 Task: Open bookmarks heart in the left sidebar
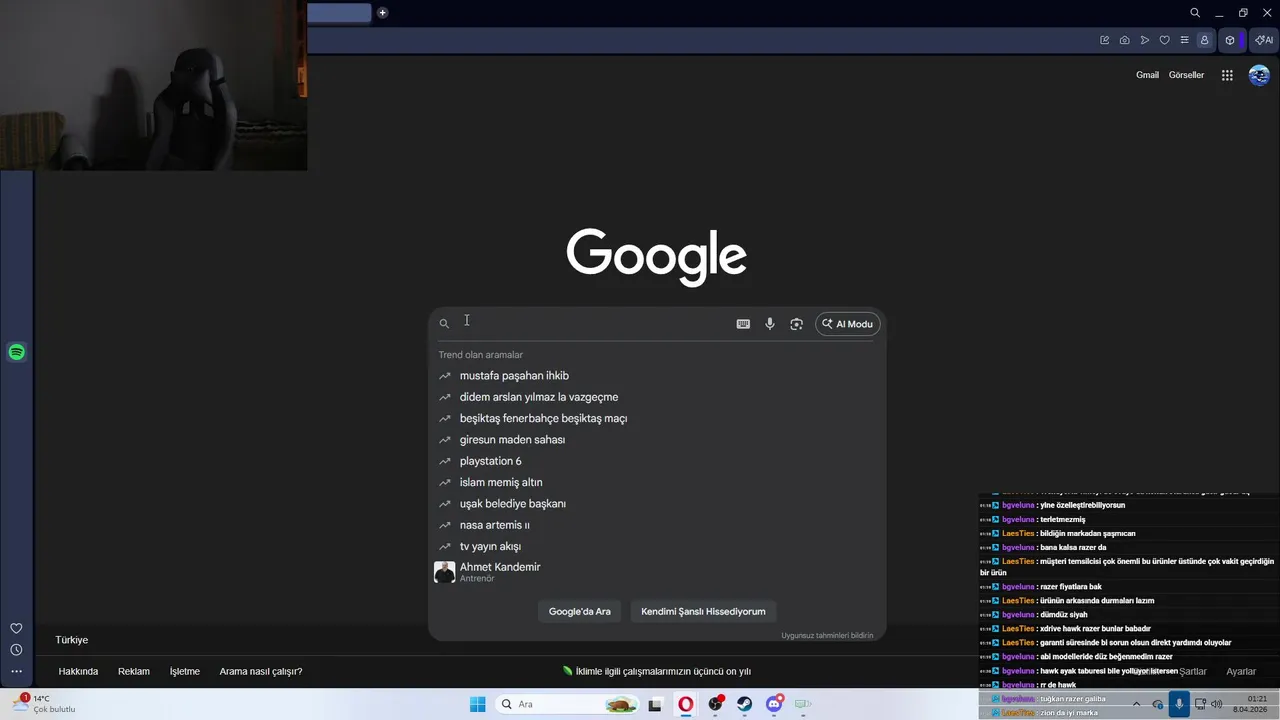16,628
